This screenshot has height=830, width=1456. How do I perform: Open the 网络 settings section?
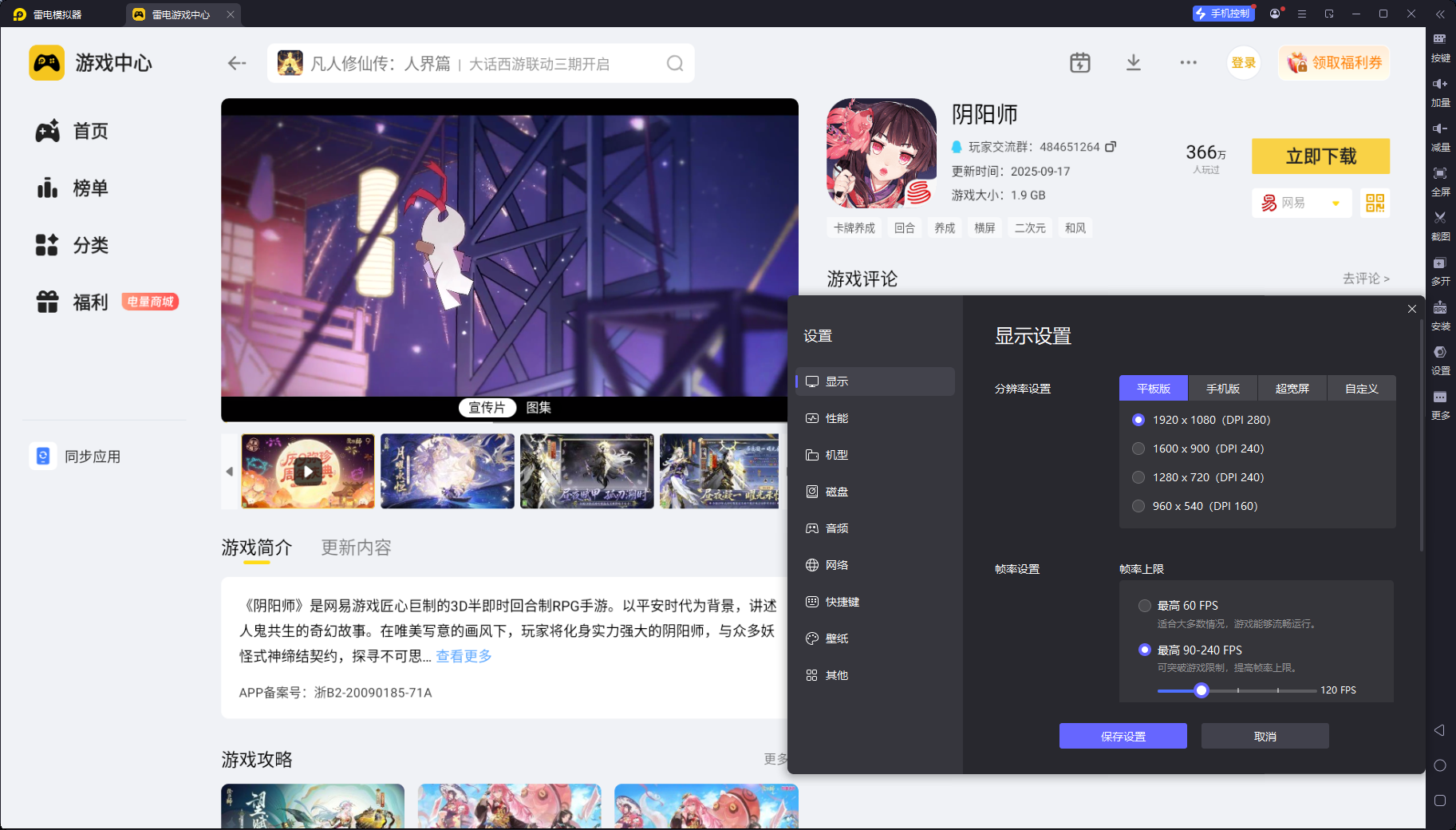tap(875, 565)
